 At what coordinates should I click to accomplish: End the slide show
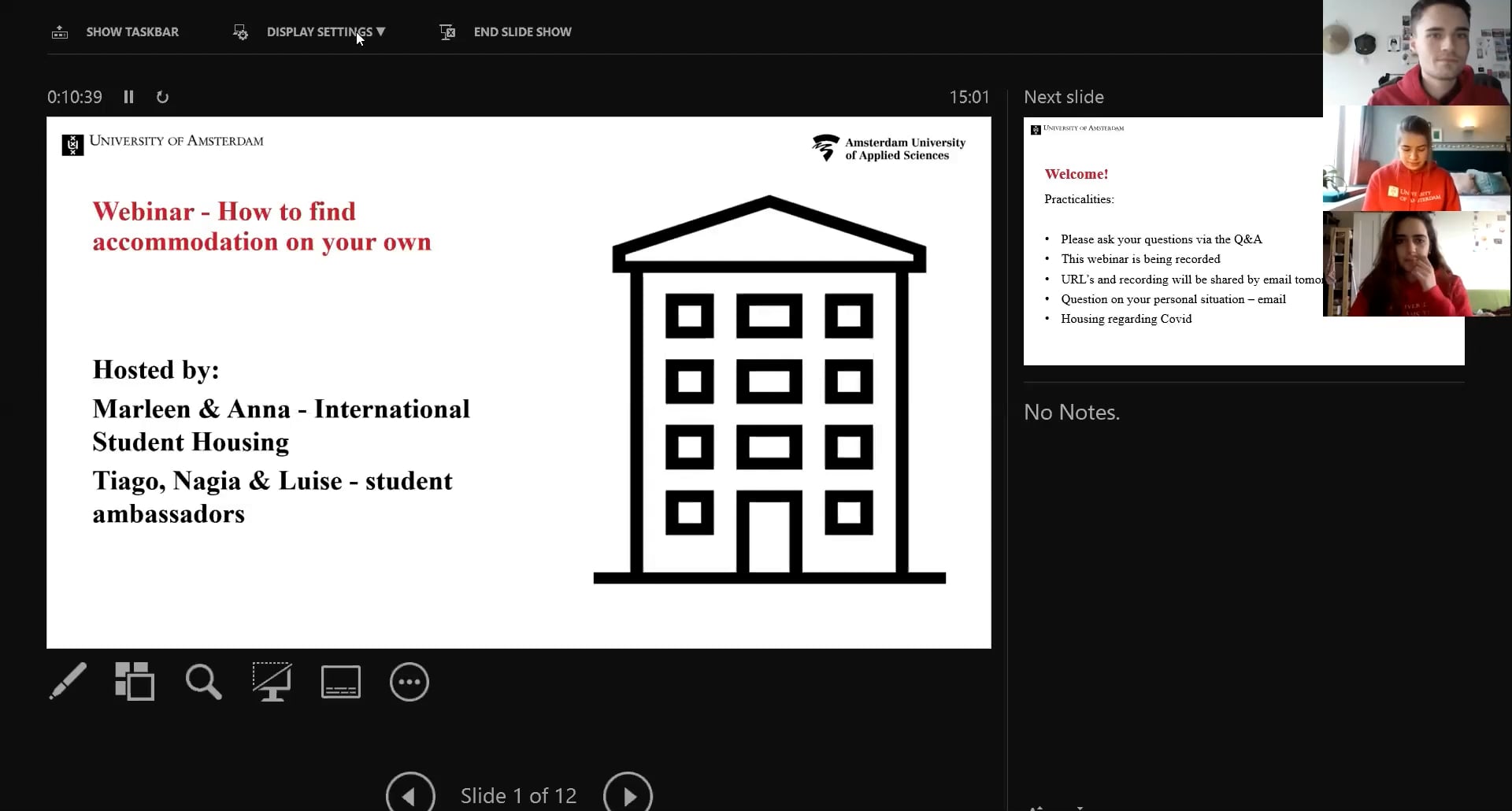click(522, 32)
